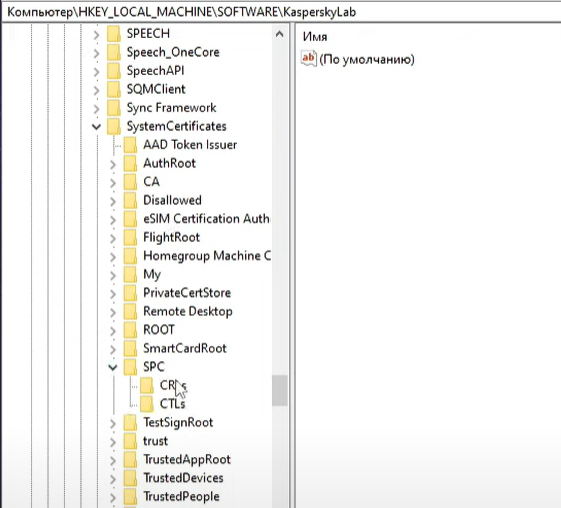Select the Sync Framework key label
The width and height of the screenshot is (561, 508).
coord(171,108)
